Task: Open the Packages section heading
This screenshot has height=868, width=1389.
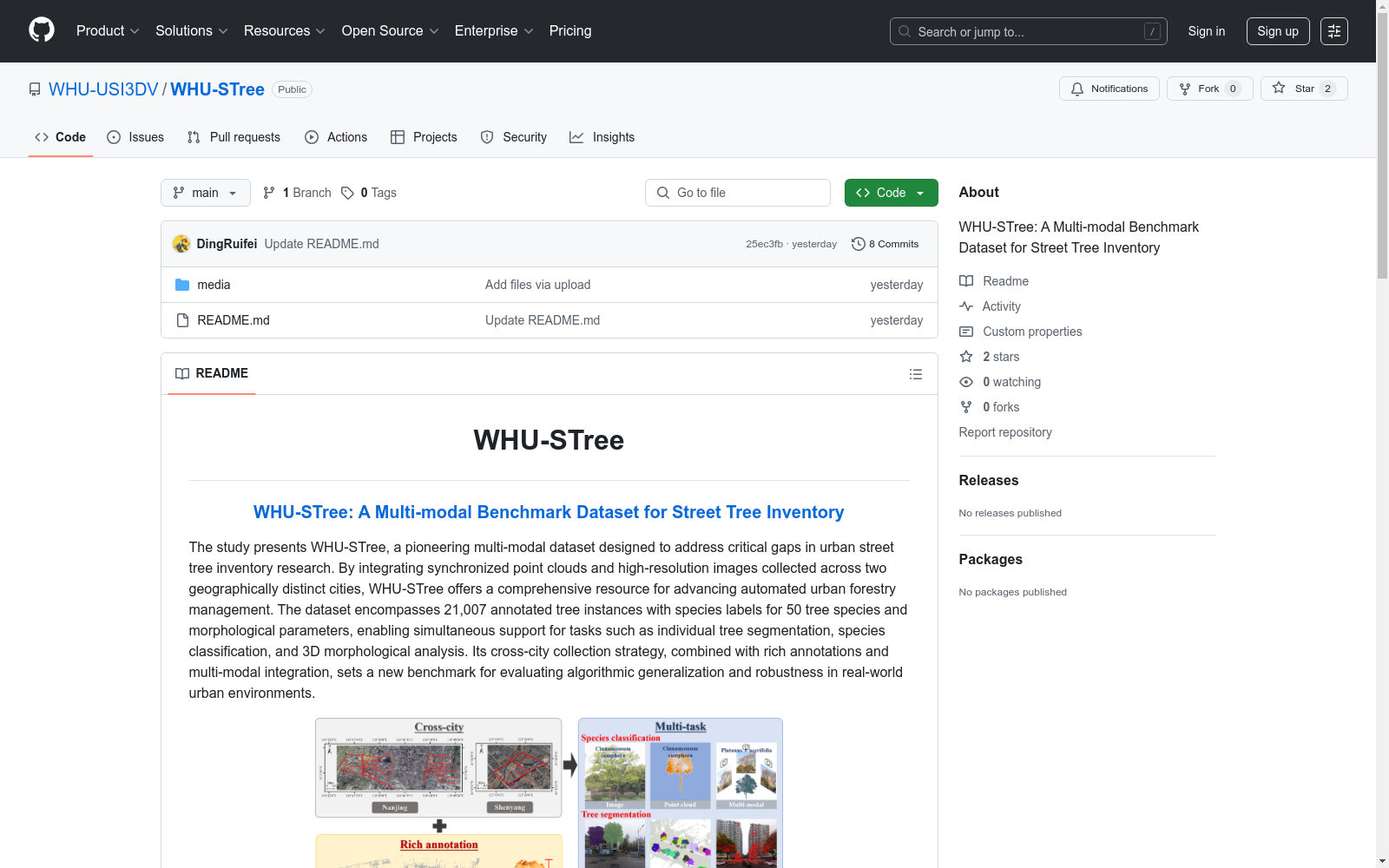Action: (991, 560)
